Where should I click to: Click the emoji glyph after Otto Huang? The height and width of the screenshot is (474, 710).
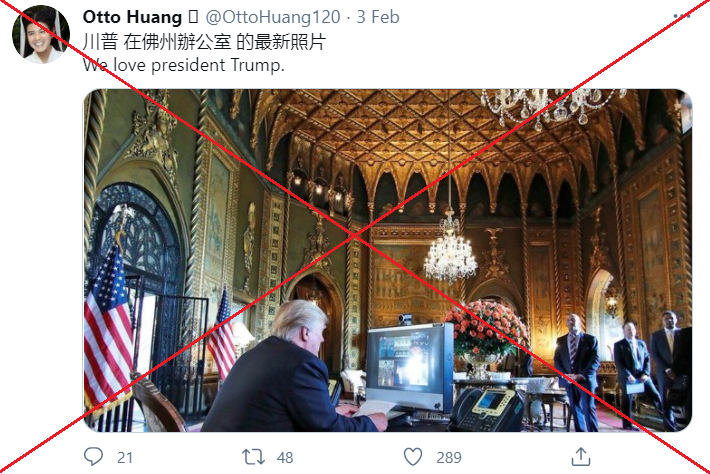coord(193,17)
